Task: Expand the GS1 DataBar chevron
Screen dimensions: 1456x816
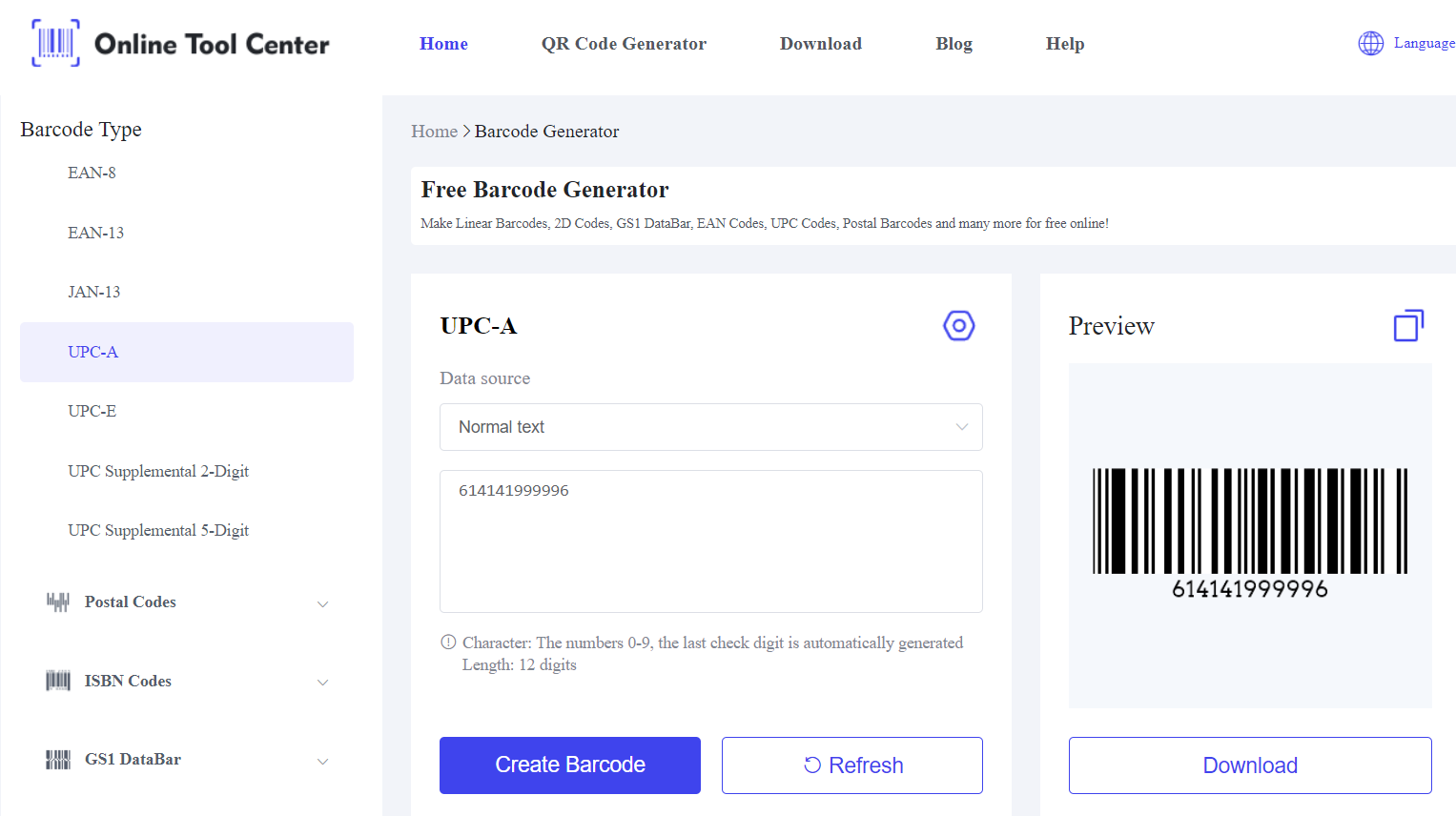Action: [x=322, y=762]
